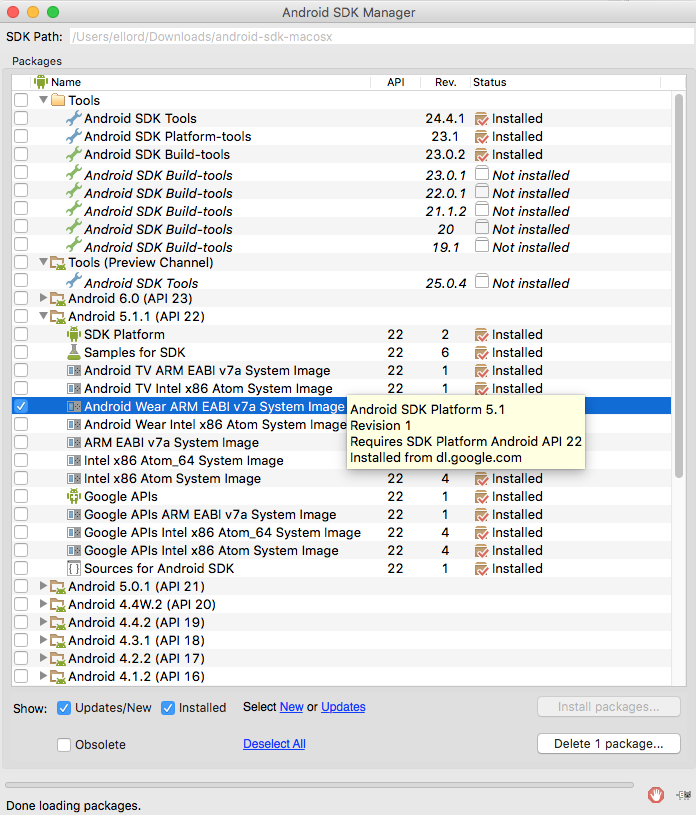Click the Tools folder icon
Viewport: 696px width, 815px height.
(58, 100)
